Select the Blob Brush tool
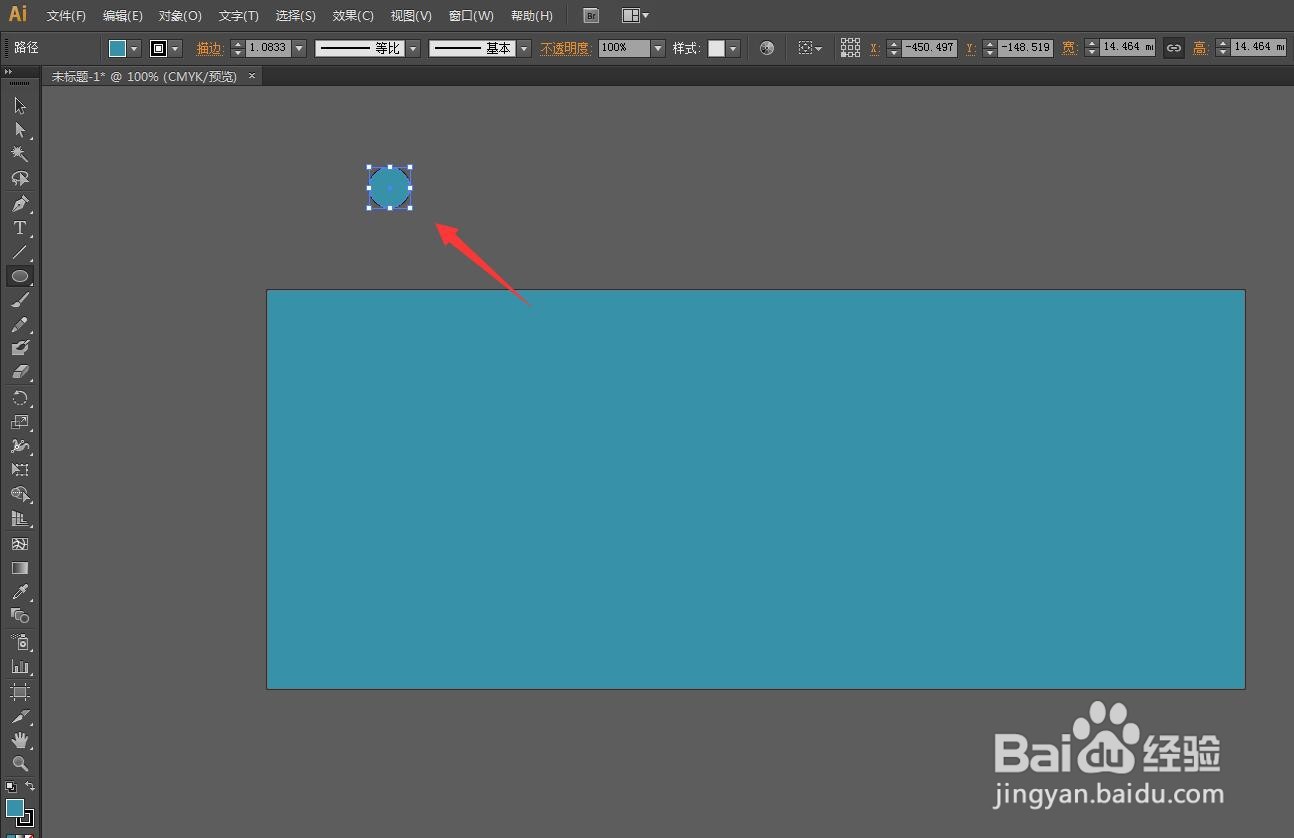 coord(20,348)
